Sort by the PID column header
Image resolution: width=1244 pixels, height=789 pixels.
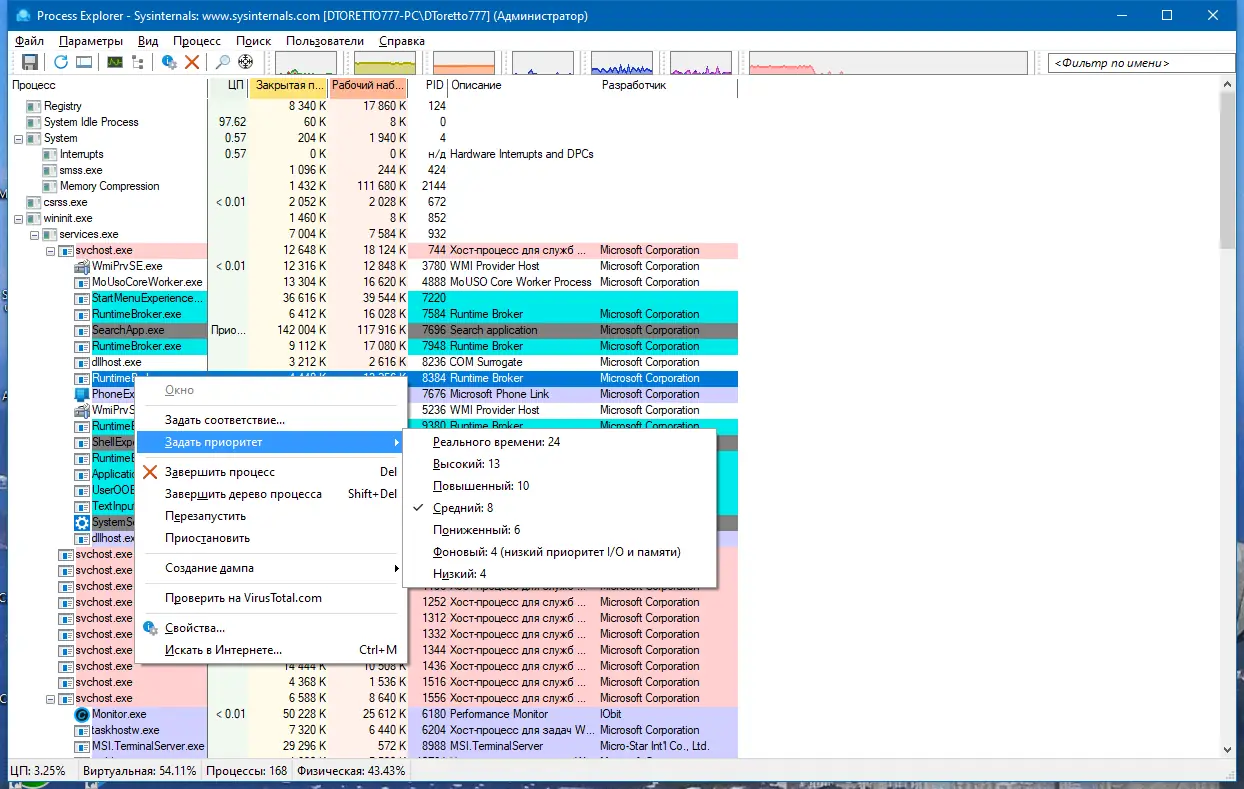[x=428, y=86]
